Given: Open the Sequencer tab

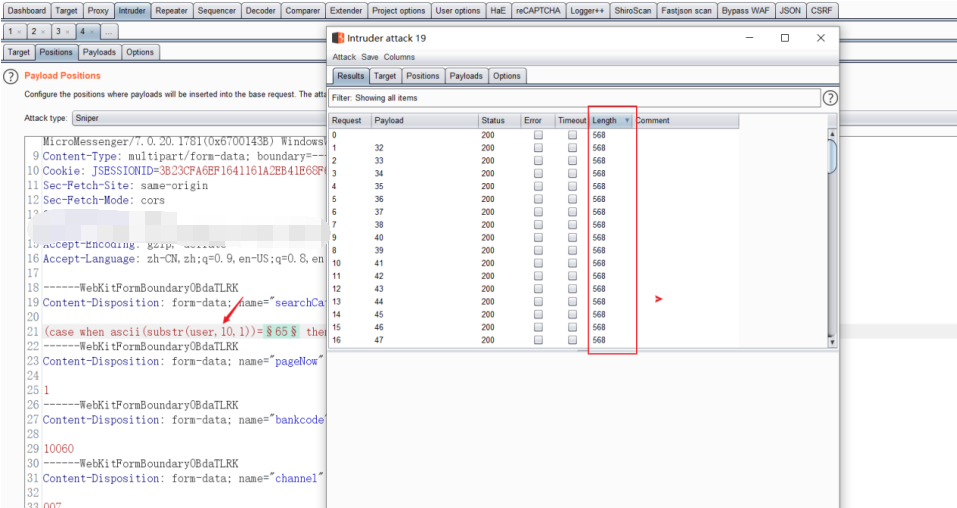Looking at the screenshot, I should (x=217, y=10).
